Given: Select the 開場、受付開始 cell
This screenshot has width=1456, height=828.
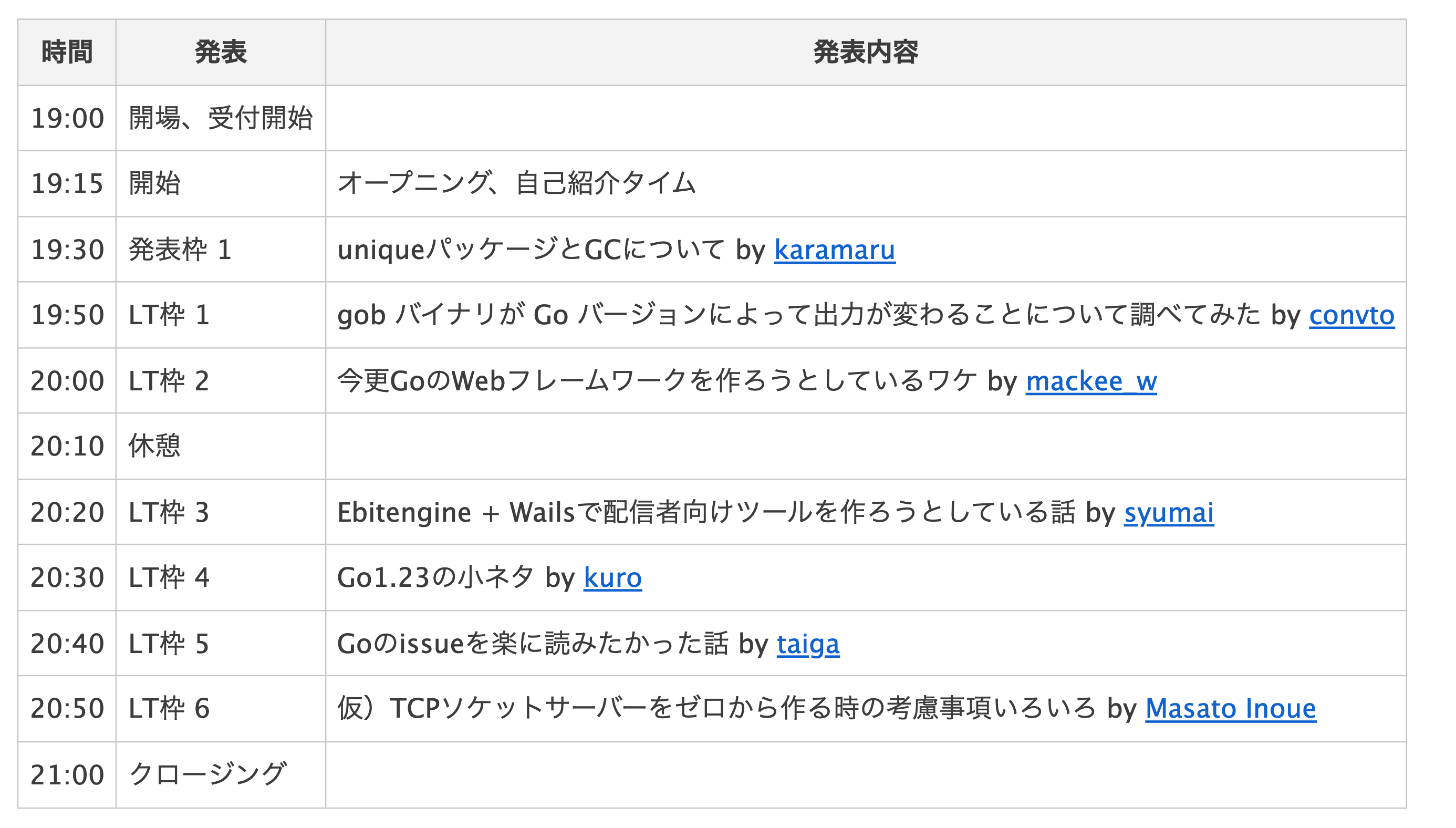Looking at the screenshot, I should [x=221, y=118].
